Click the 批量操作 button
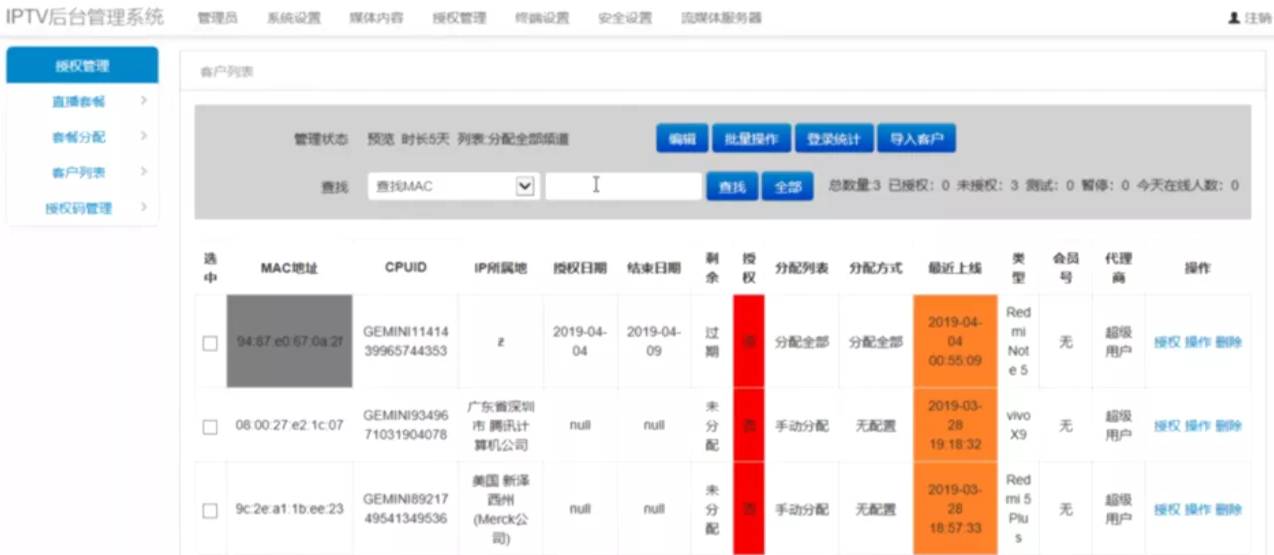This screenshot has width=1274, height=555. [751, 139]
